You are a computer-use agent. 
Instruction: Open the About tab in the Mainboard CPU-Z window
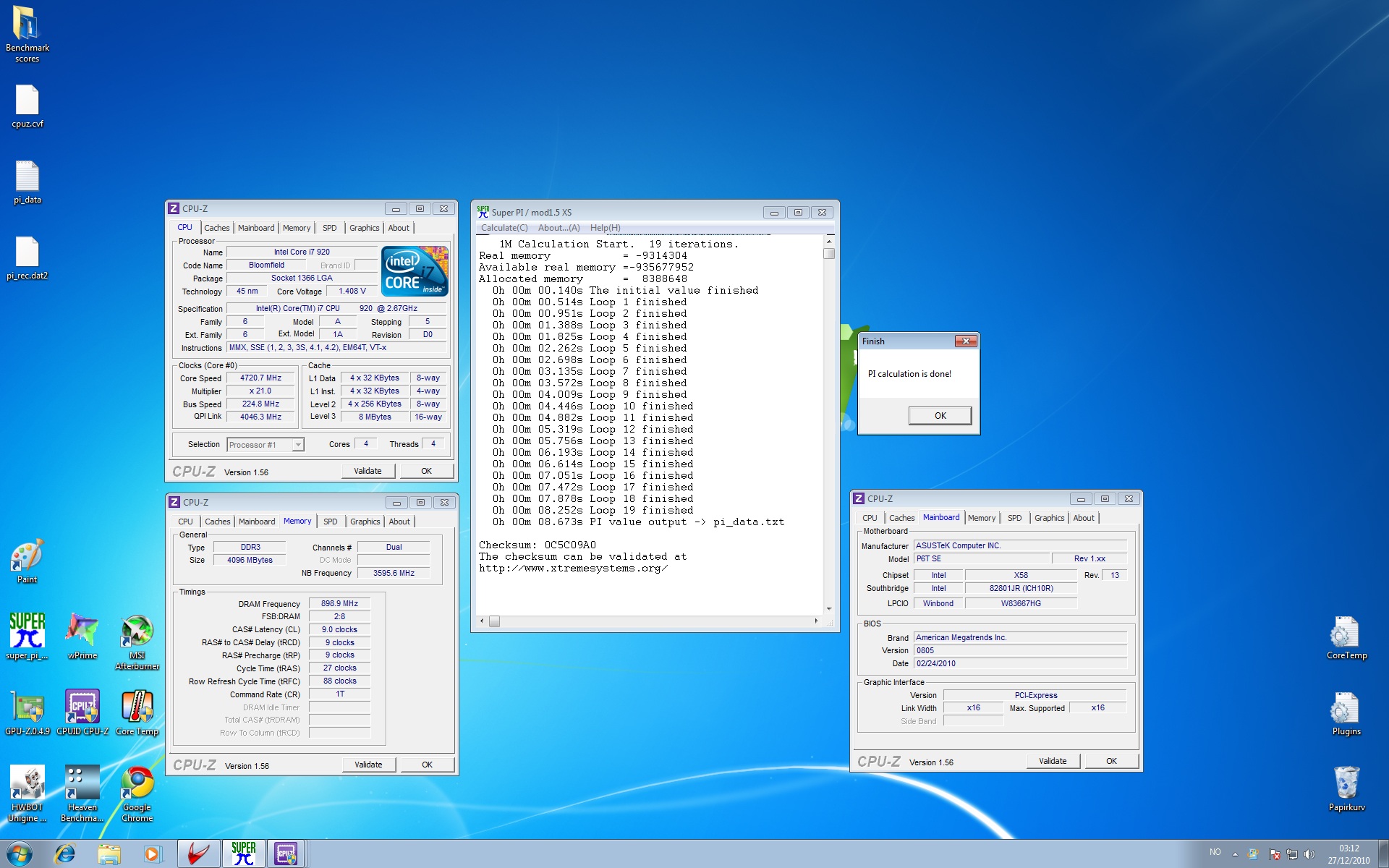(1084, 518)
